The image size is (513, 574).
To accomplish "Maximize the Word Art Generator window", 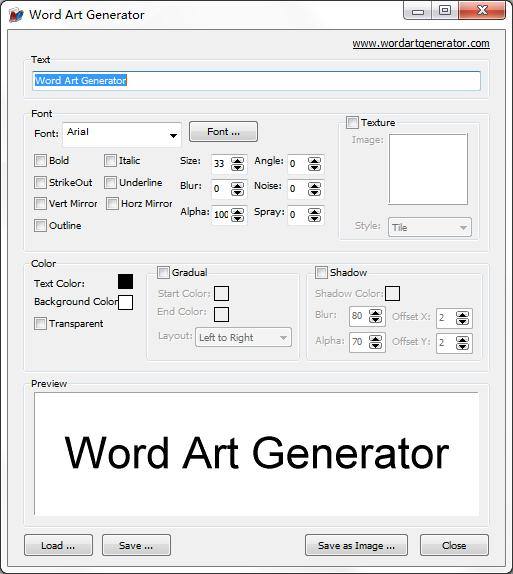I will [445, 11].
